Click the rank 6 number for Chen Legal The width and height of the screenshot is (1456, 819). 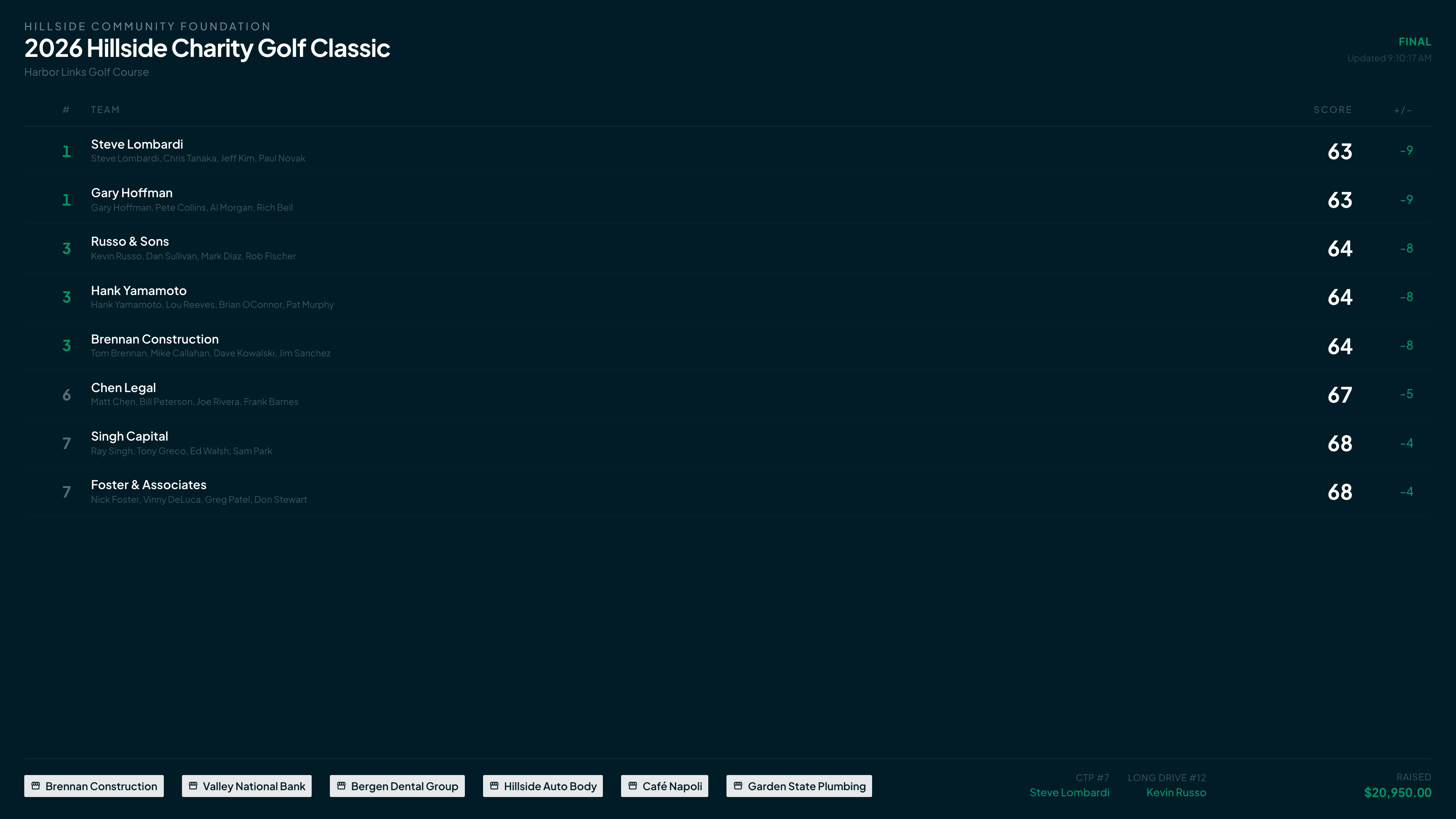tap(67, 394)
